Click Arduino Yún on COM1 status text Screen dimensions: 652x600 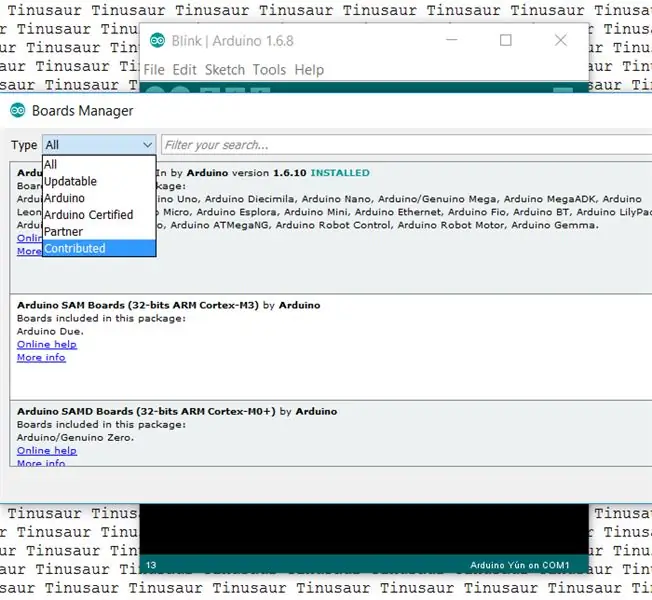coord(519,565)
